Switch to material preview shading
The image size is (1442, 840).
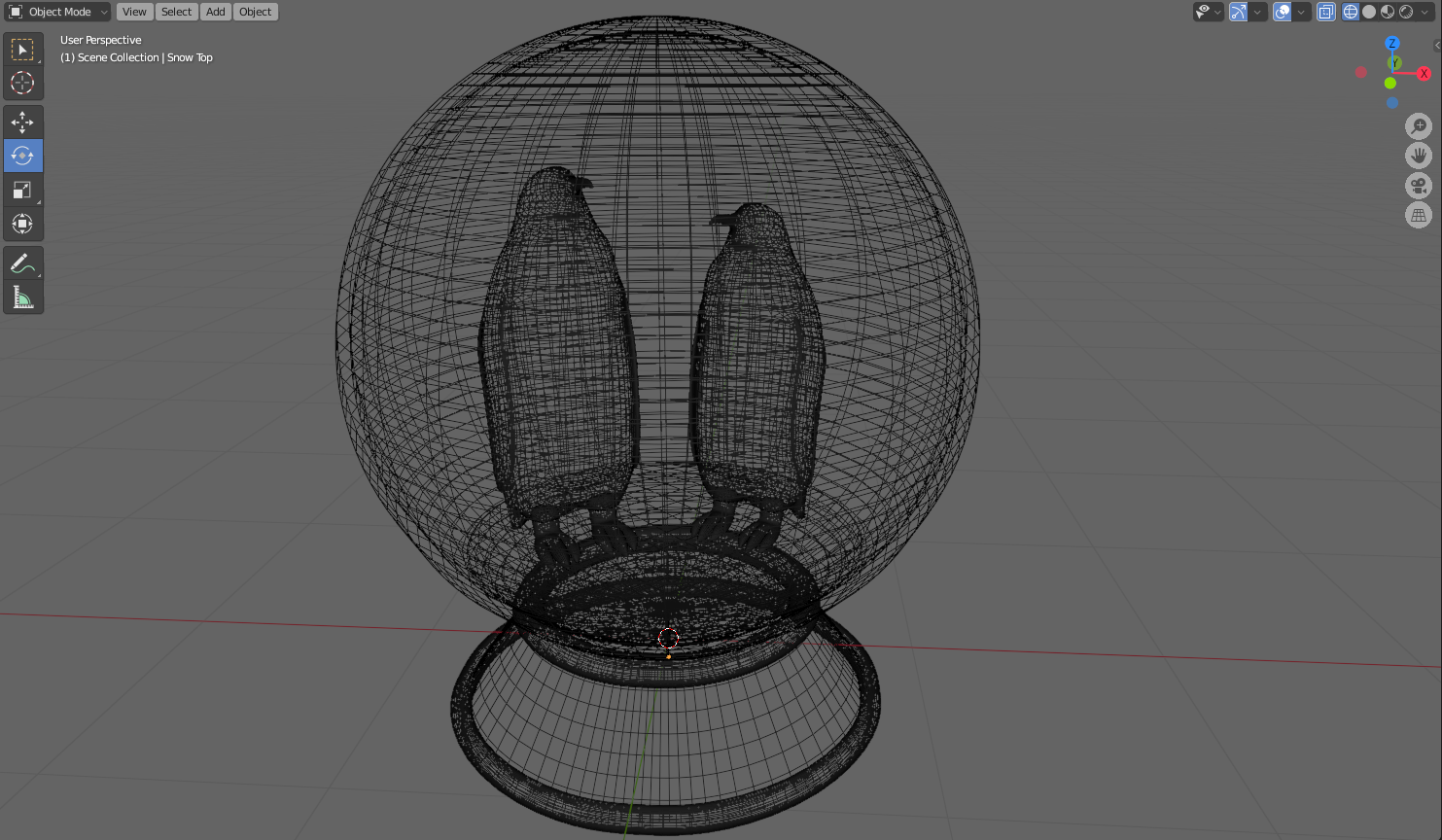(x=1388, y=12)
